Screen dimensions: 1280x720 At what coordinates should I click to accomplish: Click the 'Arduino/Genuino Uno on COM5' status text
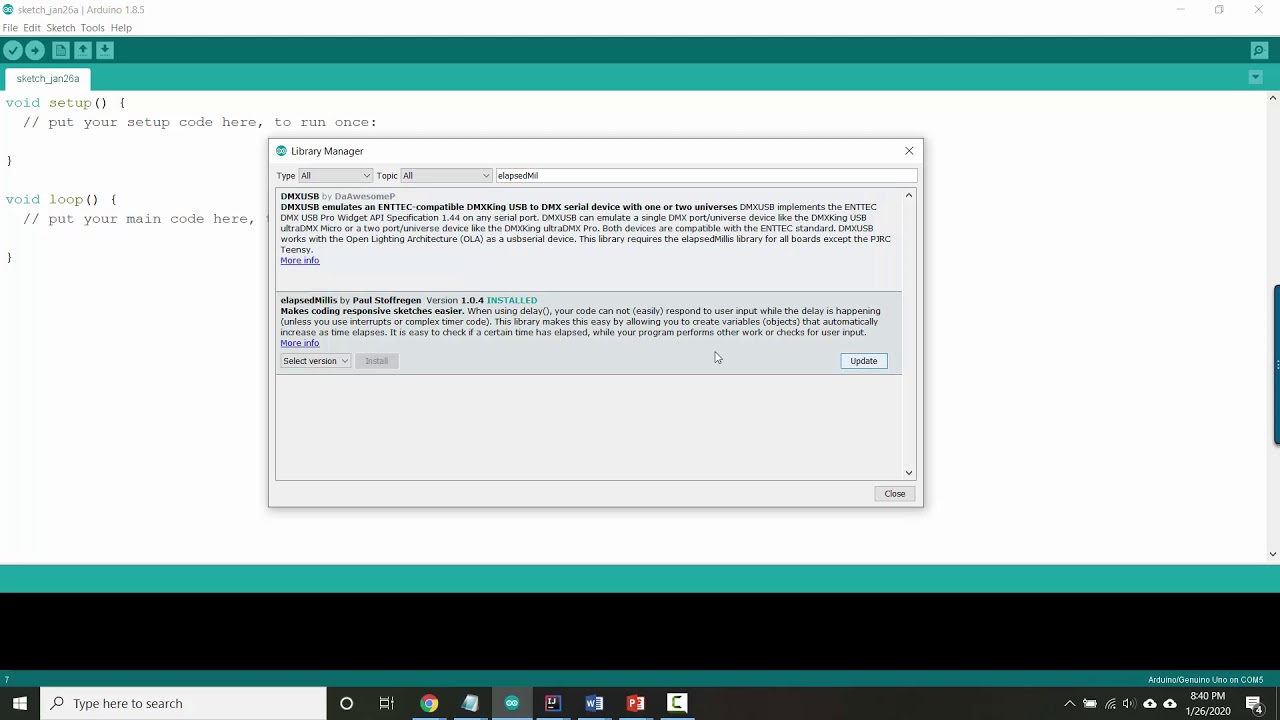(x=1205, y=680)
